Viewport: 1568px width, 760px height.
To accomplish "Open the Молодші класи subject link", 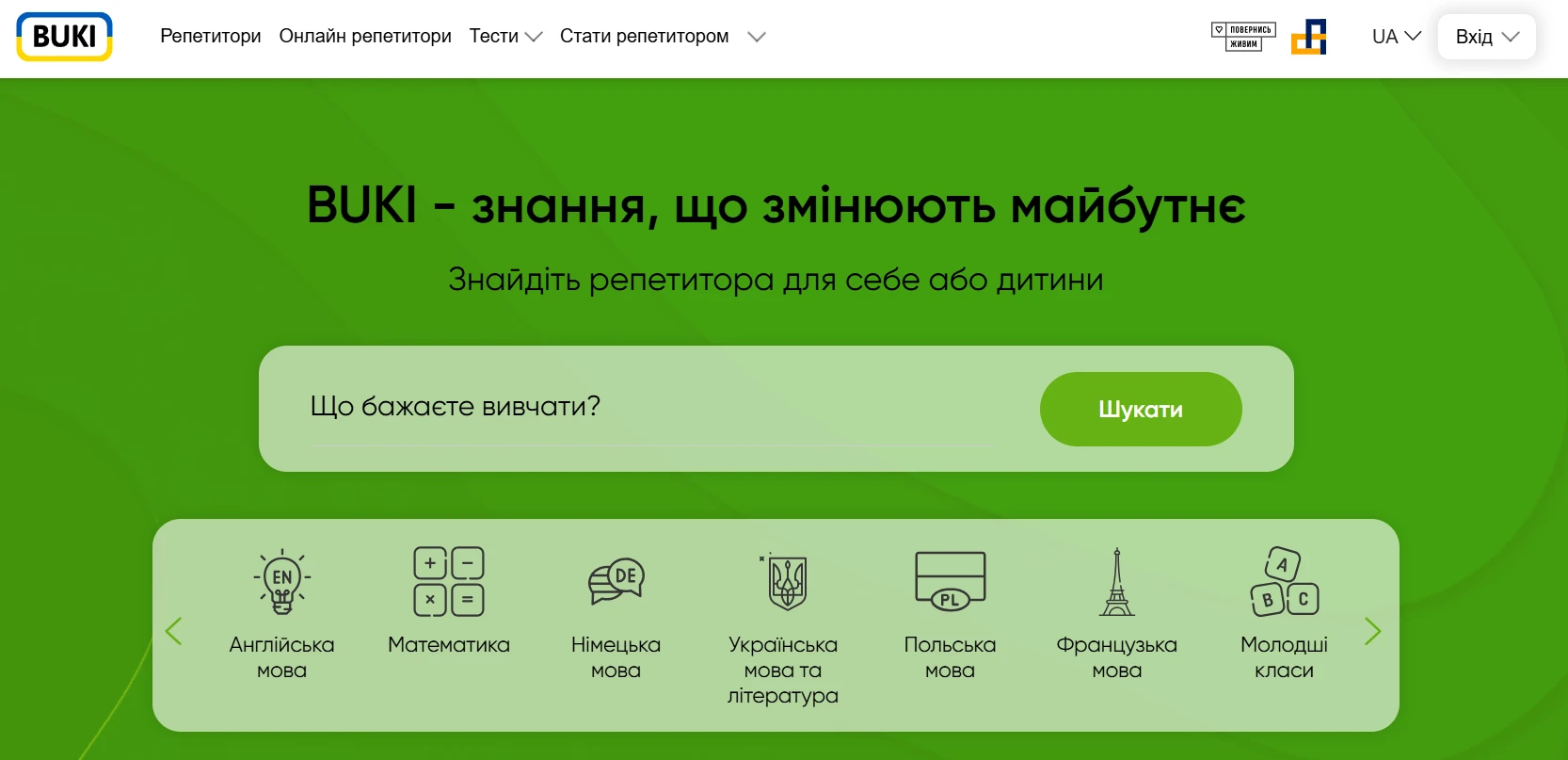I will (1285, 657).
